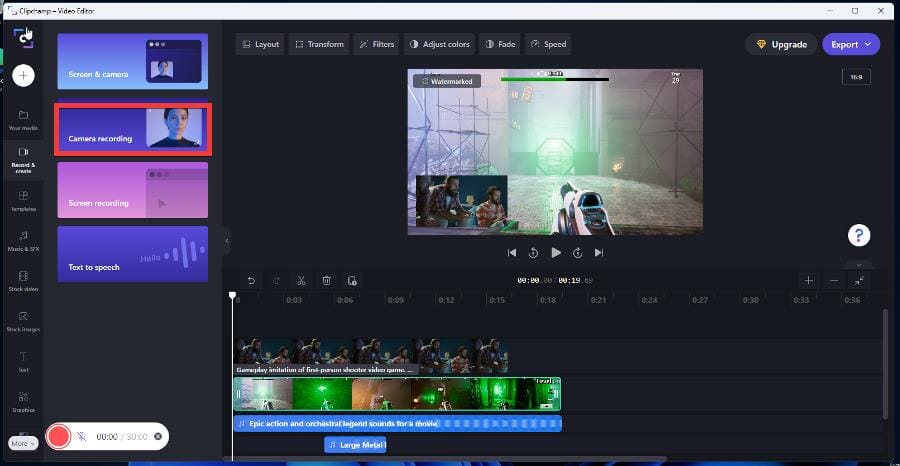Open the Filters toolbar option
Viewport: 900px width, 466px height.
375,44
